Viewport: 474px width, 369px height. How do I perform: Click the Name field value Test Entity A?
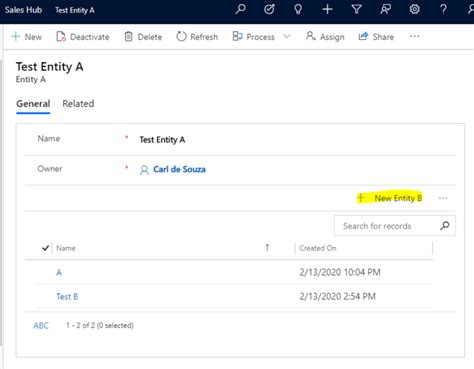pos(162,140)
